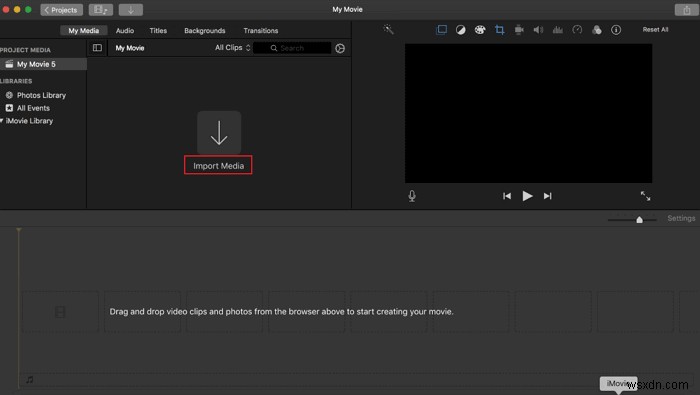Enter full screen playback
The image size is (700, 395).
coord(646,196)
